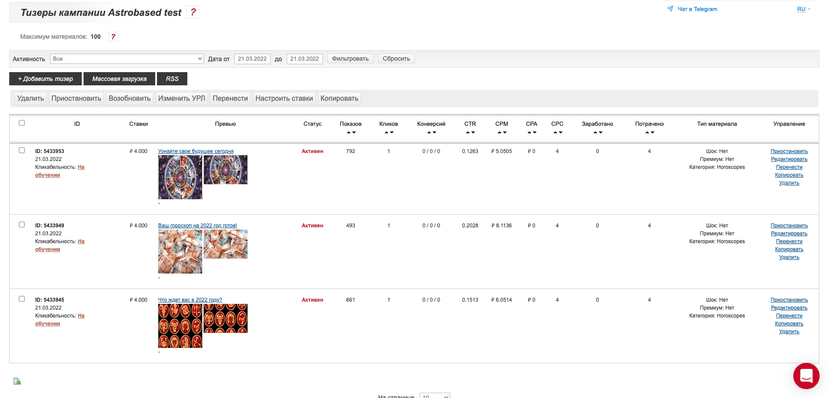This screenshot has height=398, width=828.
Task: Toggle the select-all checkbox in table header
Action: 22,123
